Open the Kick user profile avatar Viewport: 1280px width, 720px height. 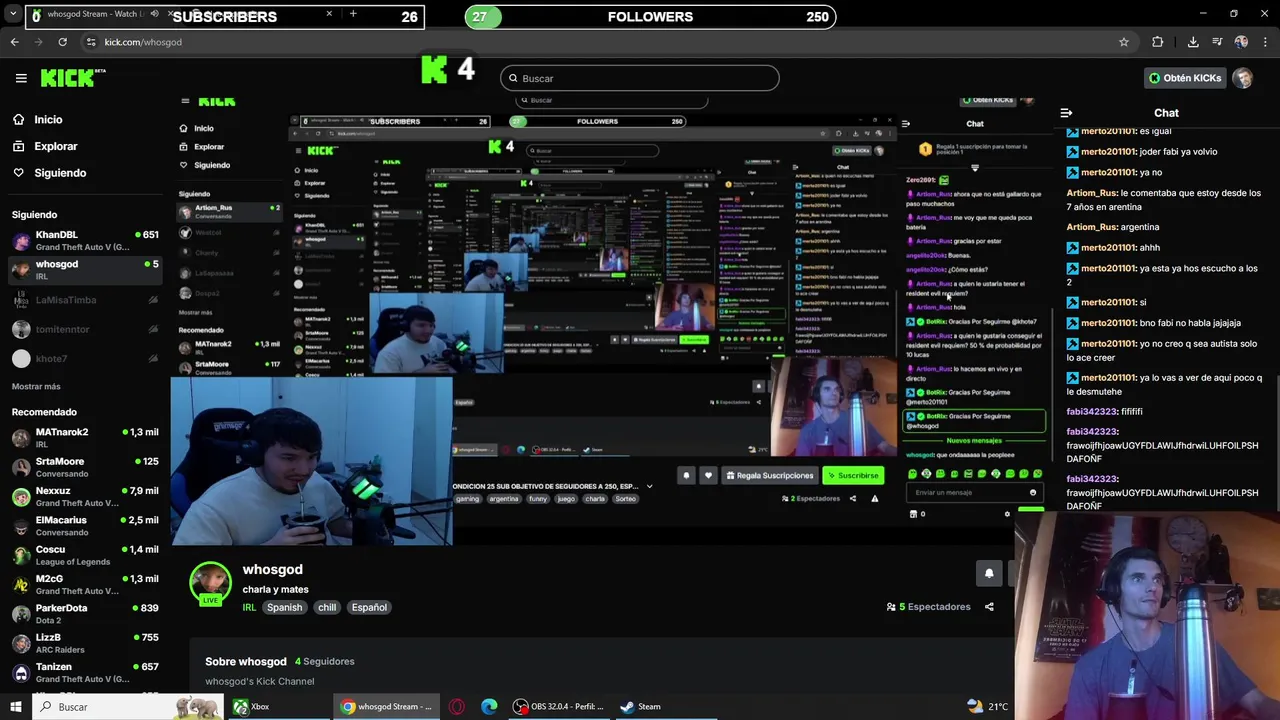(x=1243, y=78)
